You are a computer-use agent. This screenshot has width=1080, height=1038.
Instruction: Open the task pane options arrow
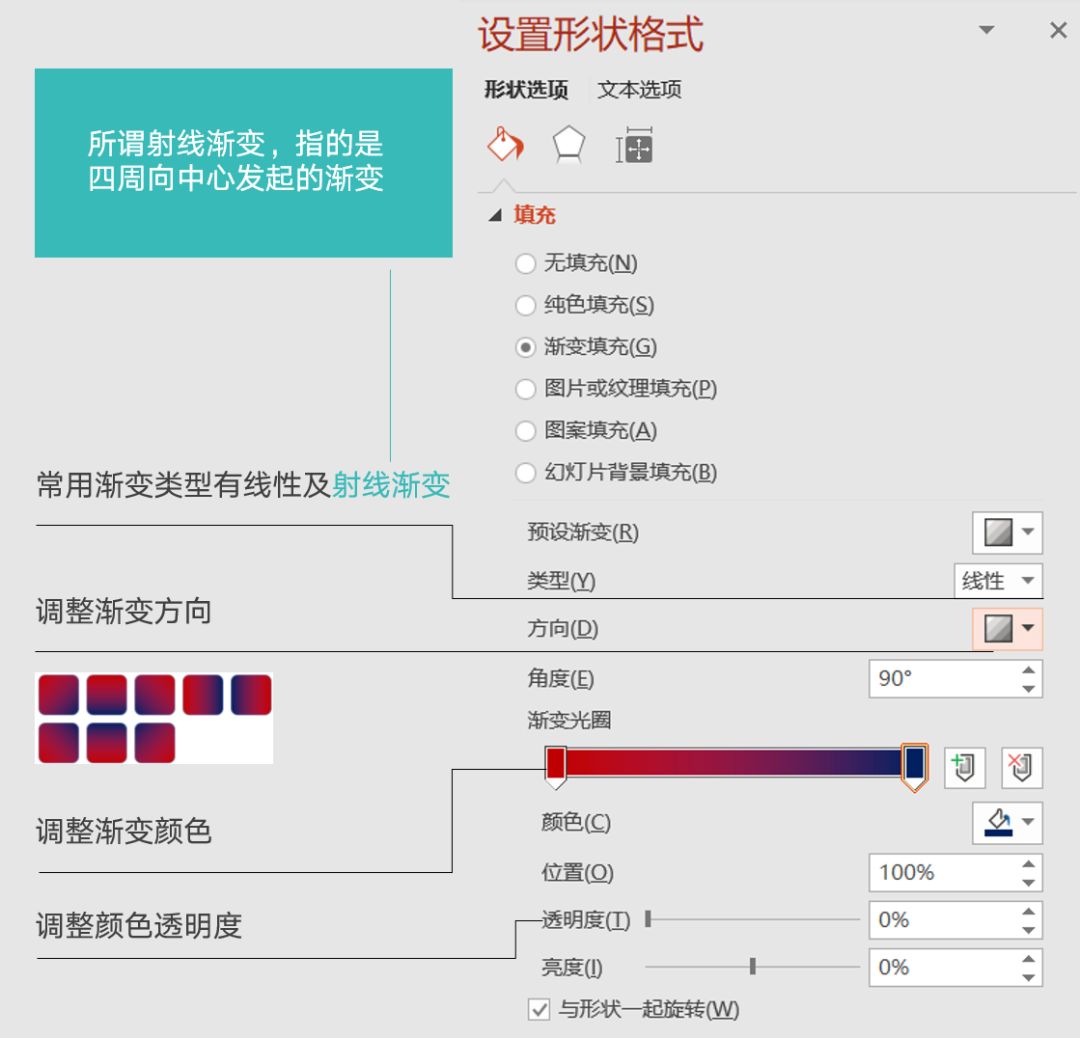click(x=987, y=31)
